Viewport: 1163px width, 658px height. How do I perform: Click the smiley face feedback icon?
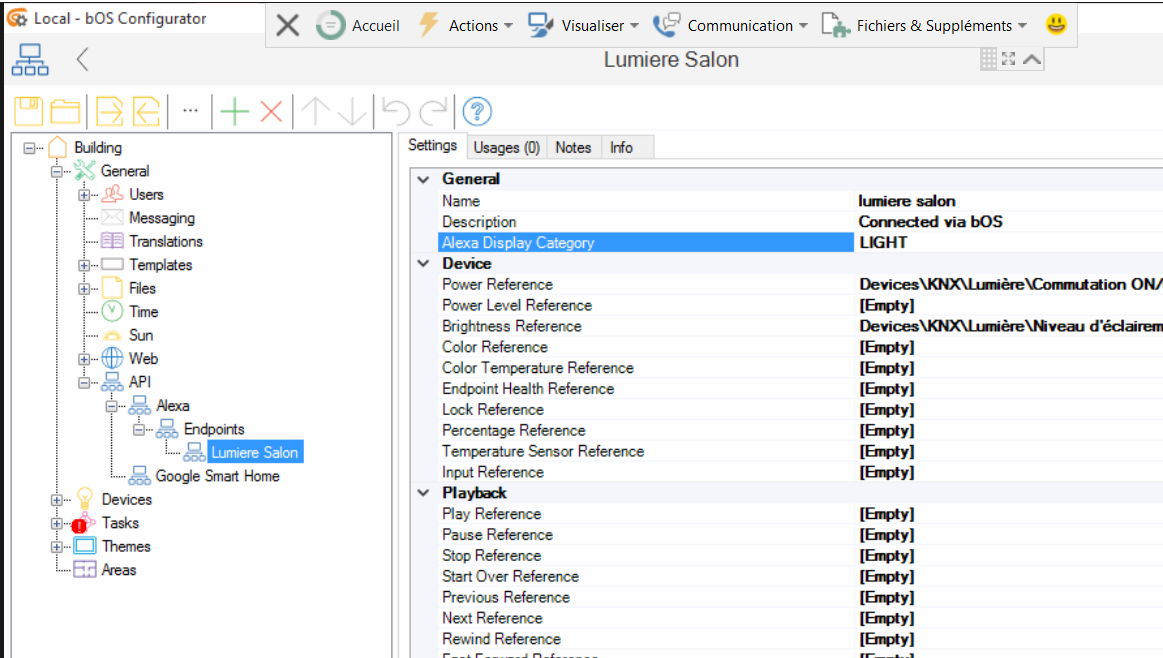[x=1056, y=25]
